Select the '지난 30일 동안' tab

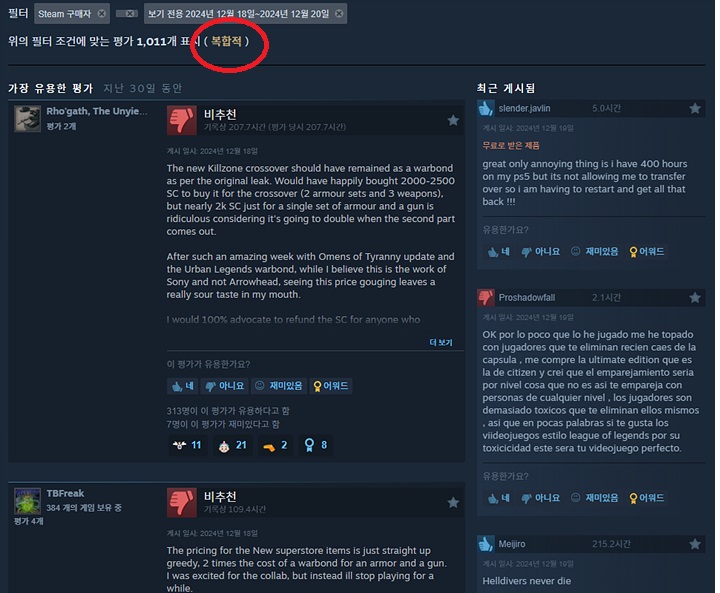click(x=143, y=88)
